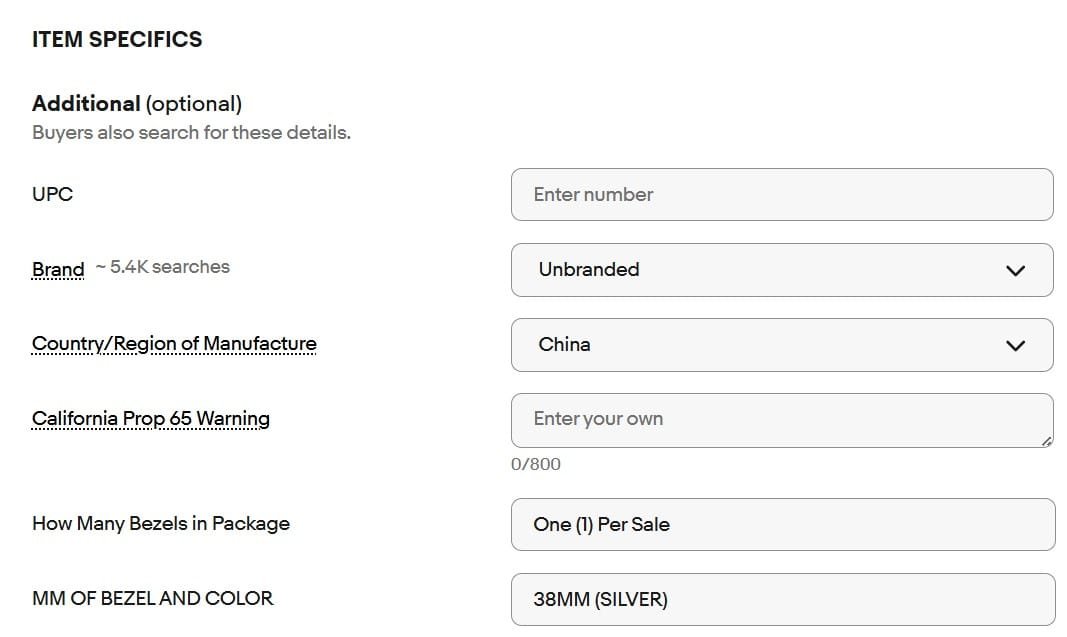This screenshot has width=1067, height=637.
Task: Click the ~5.4K searches hint text
Action: (x=163, y=267)
